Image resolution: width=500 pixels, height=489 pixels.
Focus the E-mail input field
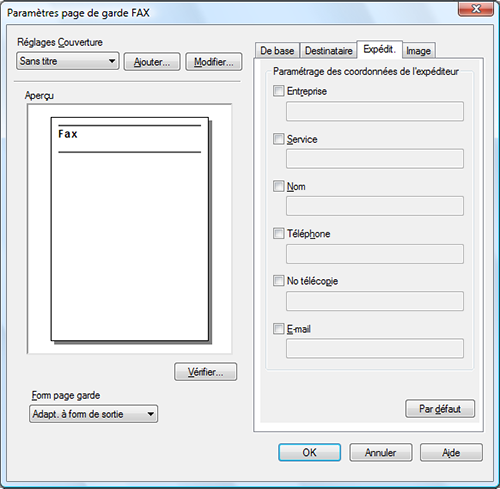point(375,349)
